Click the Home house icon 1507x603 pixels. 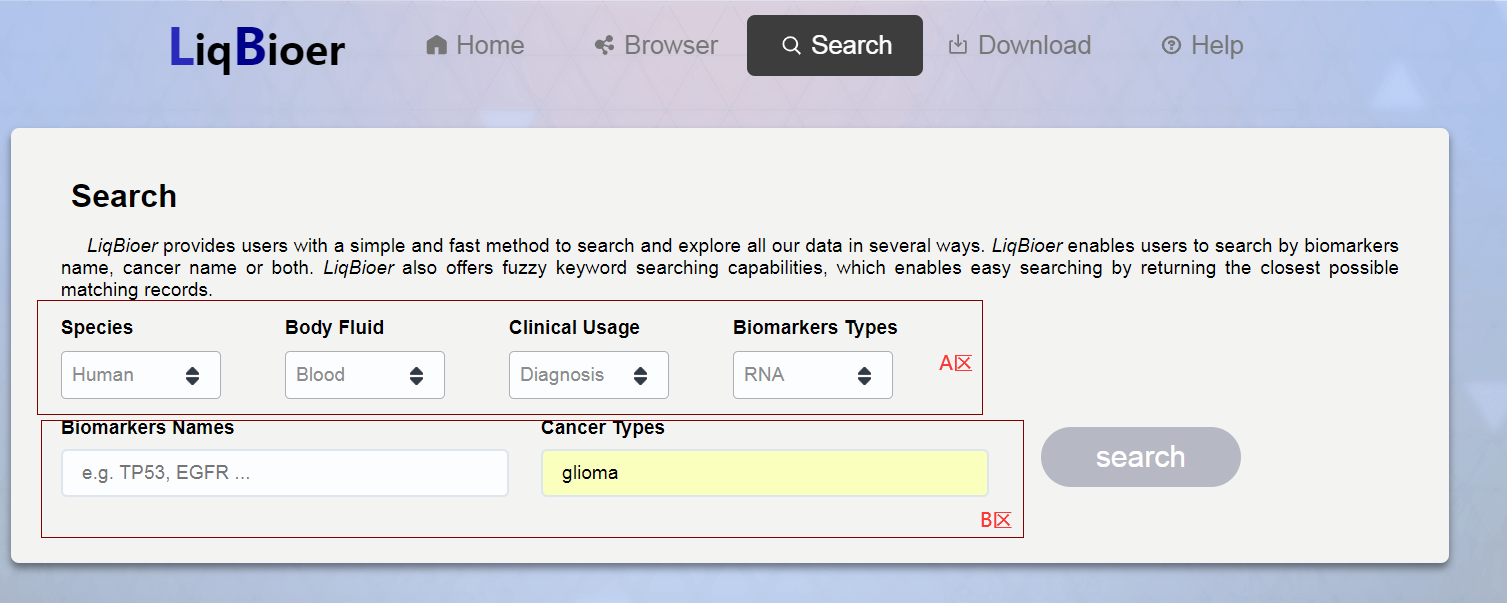(x=436, y=45)
